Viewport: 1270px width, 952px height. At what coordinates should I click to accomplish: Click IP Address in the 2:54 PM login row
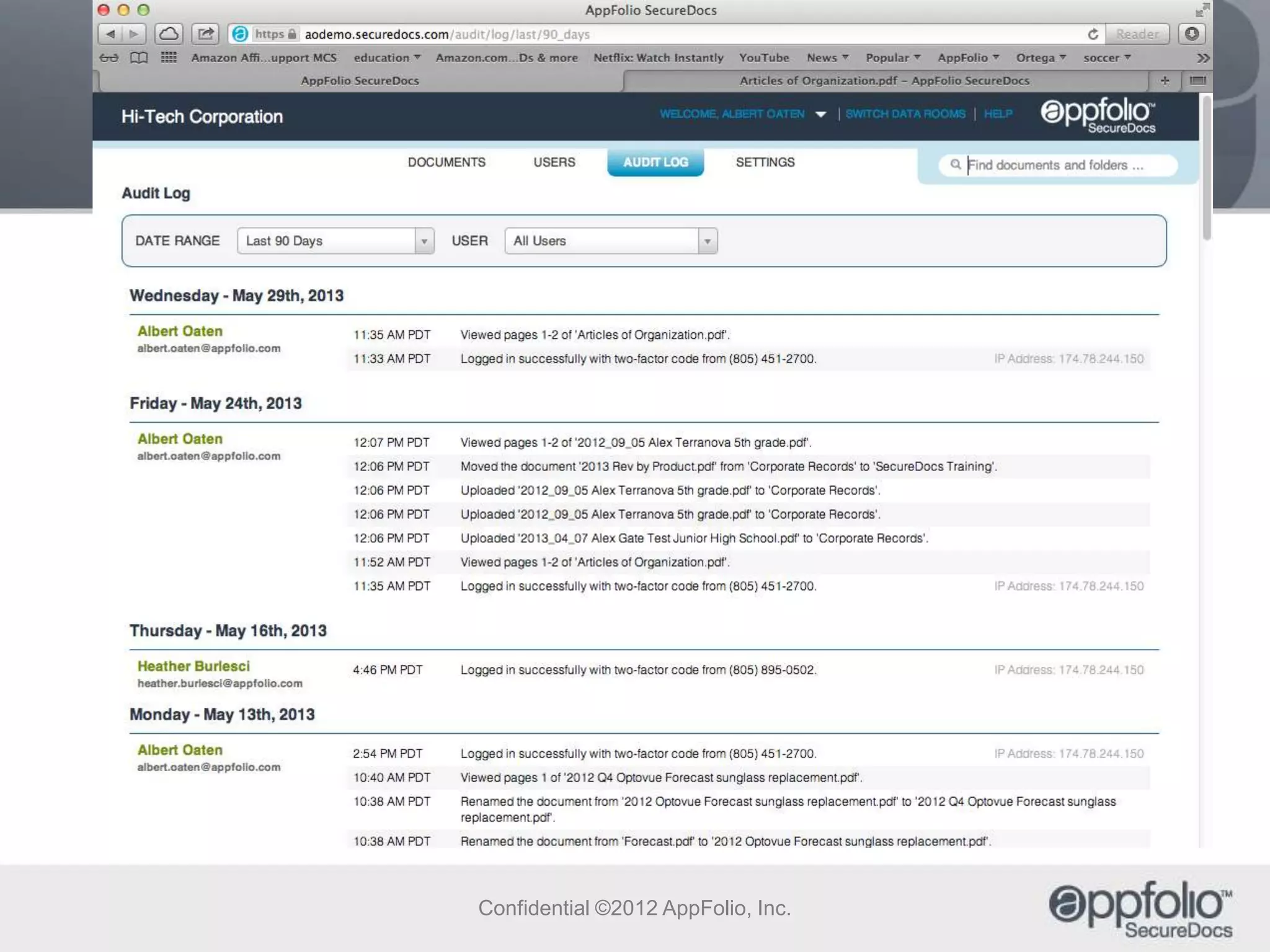click(x=1069, y=754)
